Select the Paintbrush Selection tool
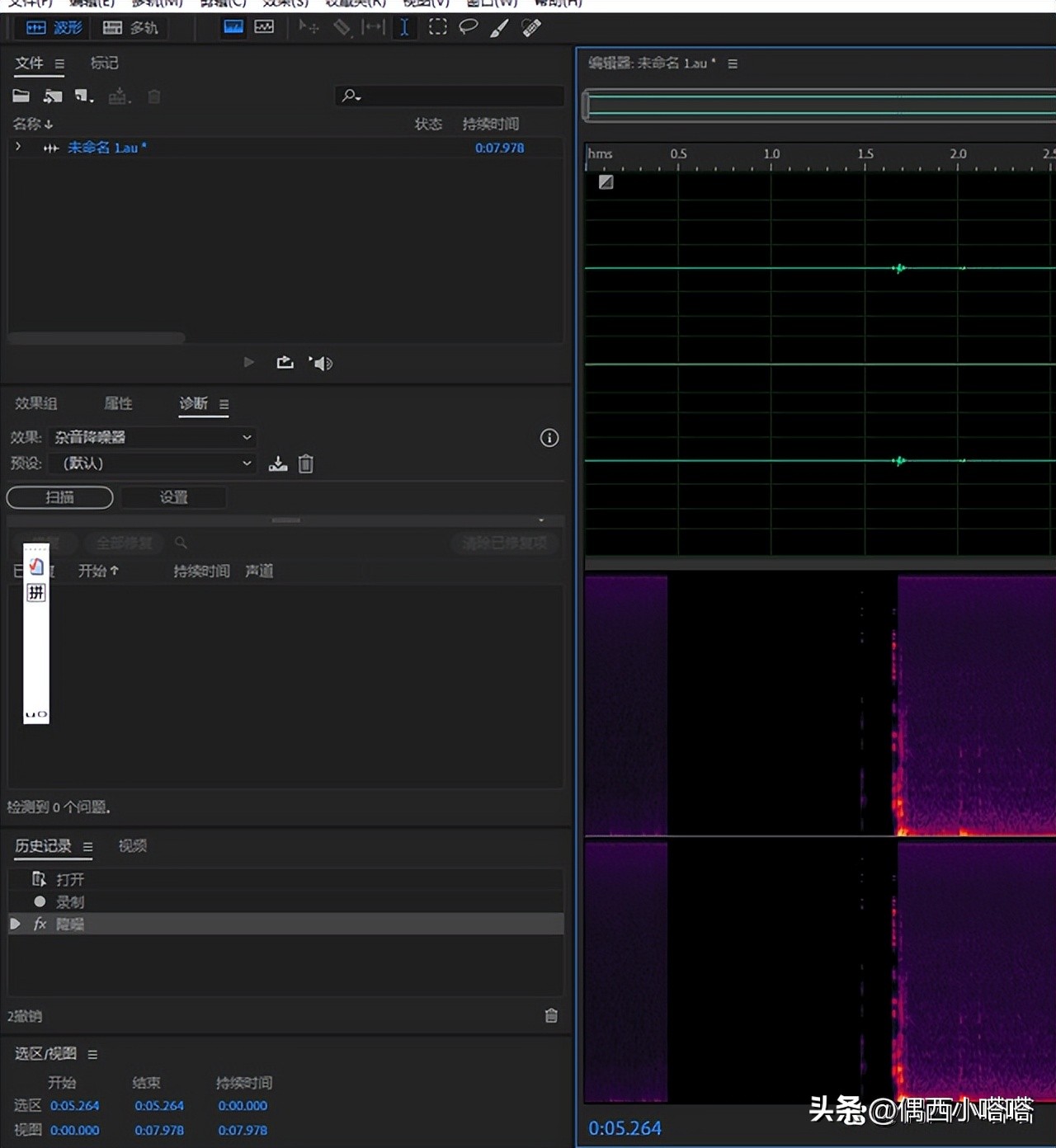1056x1148 pixels. click(x=499, y=28)
